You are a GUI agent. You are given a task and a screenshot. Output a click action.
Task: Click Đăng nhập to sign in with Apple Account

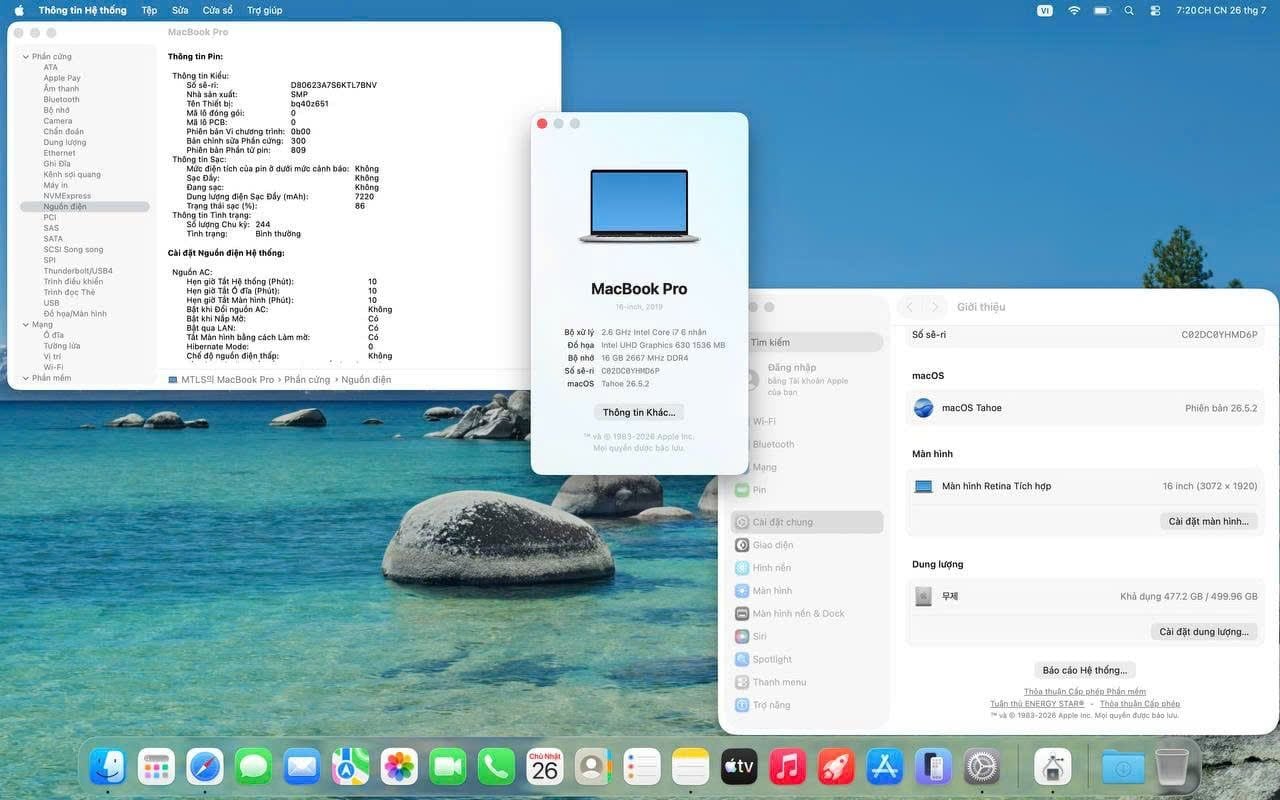[793, 368]
